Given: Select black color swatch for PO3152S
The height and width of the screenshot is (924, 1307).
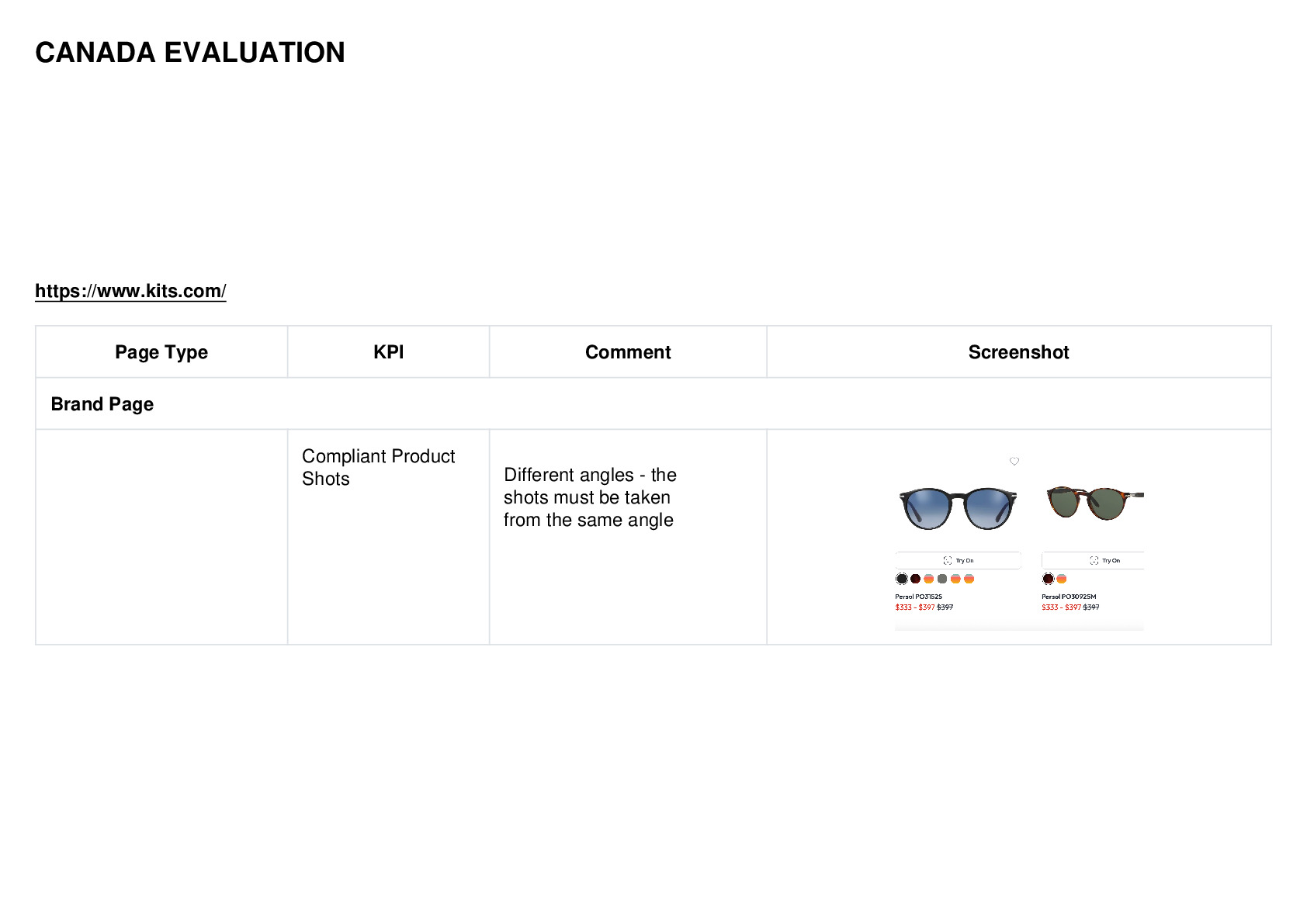Looking at the screenshot, I should [x=902, y=579].
